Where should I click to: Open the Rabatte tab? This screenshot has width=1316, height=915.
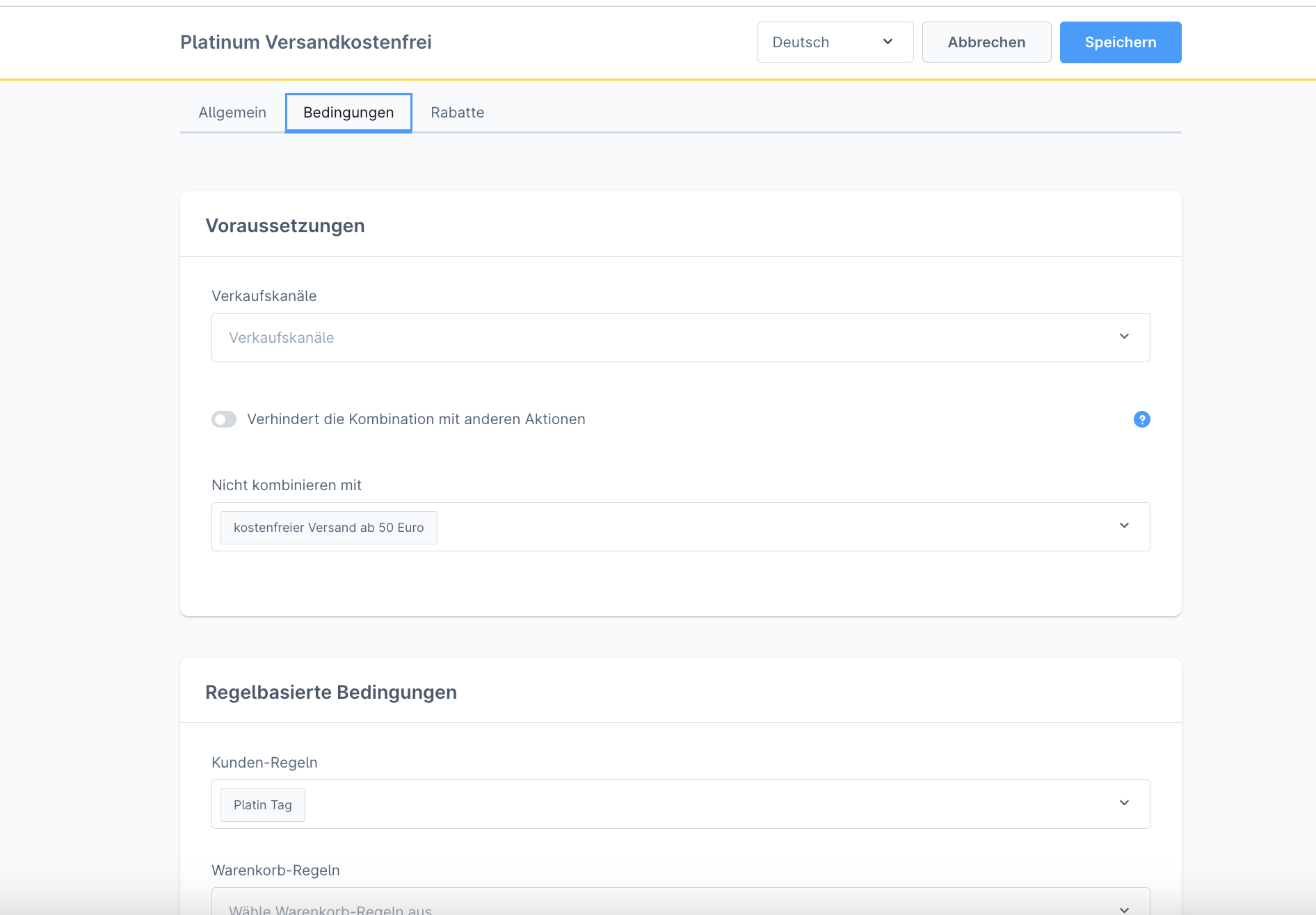457,113
